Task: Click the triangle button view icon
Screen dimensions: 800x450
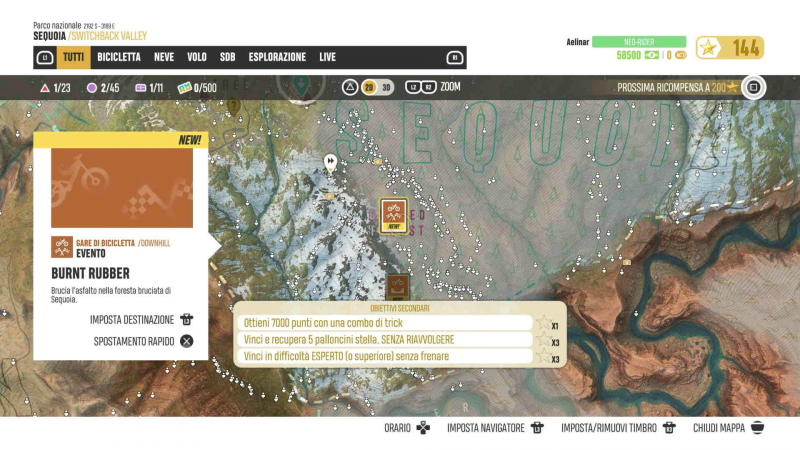Action: [349, 88]
